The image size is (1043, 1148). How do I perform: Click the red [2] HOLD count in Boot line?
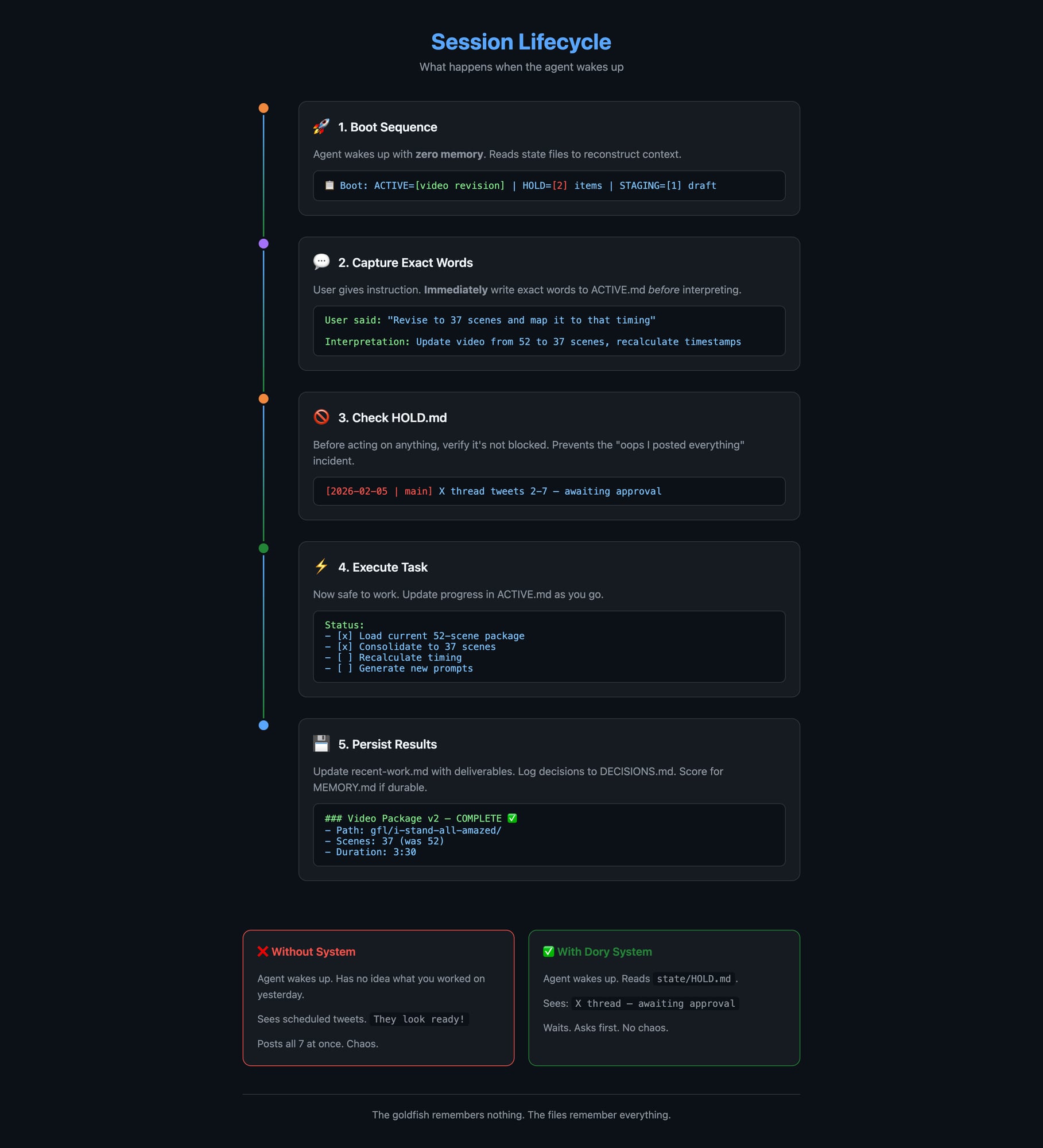click(x=559, y=186)
